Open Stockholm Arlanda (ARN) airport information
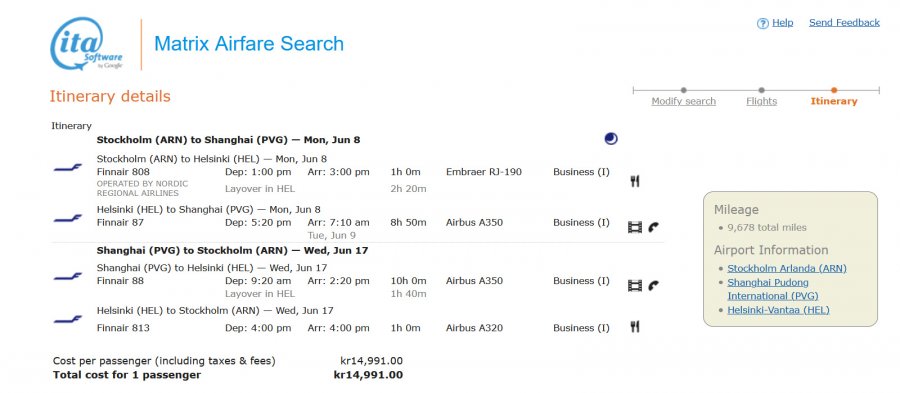 [x=787, y=269]
